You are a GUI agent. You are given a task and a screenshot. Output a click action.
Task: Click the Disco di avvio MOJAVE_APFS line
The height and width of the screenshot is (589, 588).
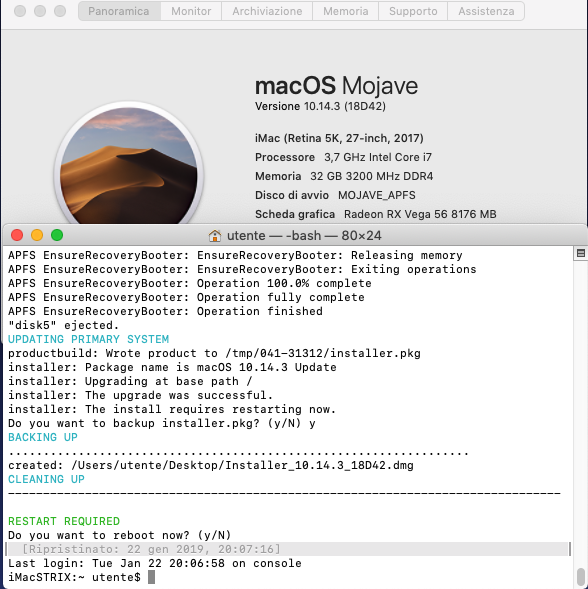pyautogui.click(x=335, y=195)
